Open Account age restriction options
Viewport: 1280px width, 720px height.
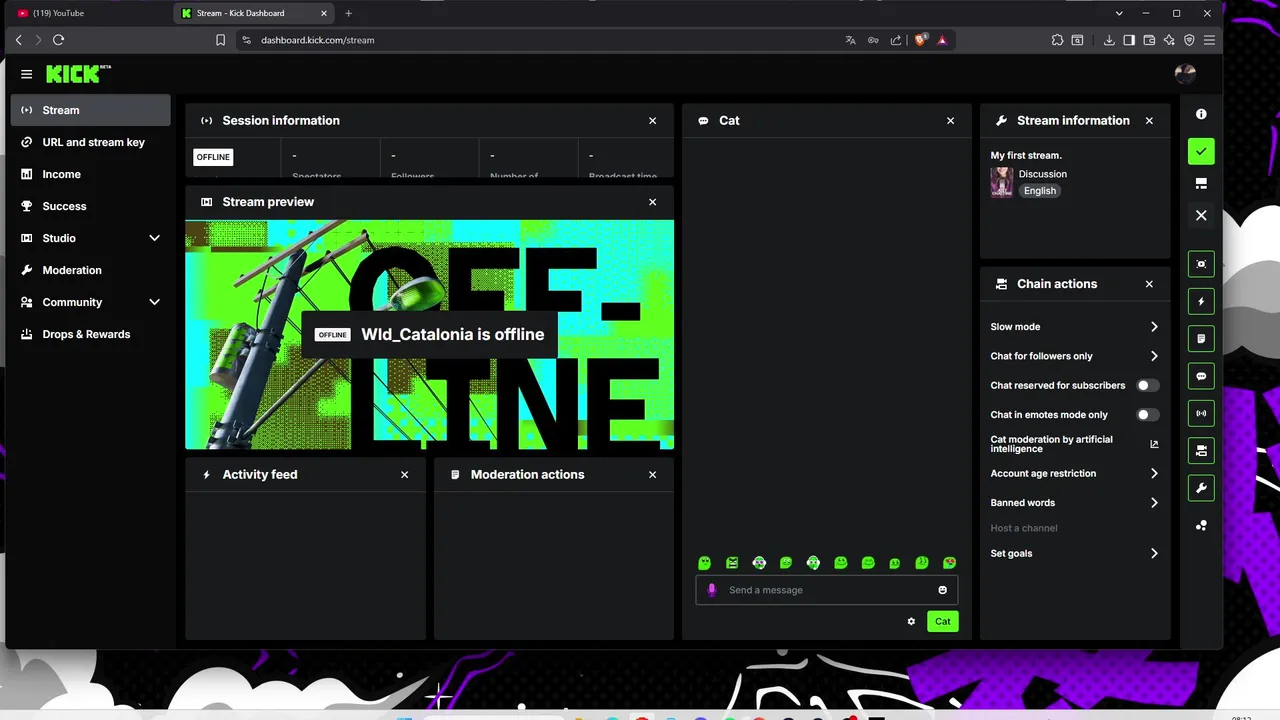tap(1074, 473)
